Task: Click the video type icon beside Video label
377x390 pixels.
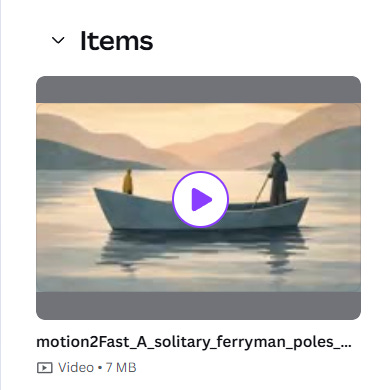Action: pyautogui.click(x=44, y=368)
